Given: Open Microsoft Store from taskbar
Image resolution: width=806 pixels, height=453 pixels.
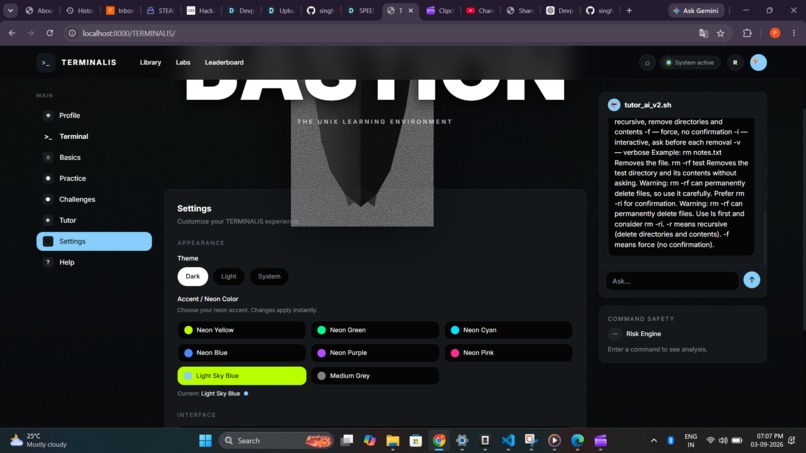Looking at the screenshot, I should click(x=416, y=441).
